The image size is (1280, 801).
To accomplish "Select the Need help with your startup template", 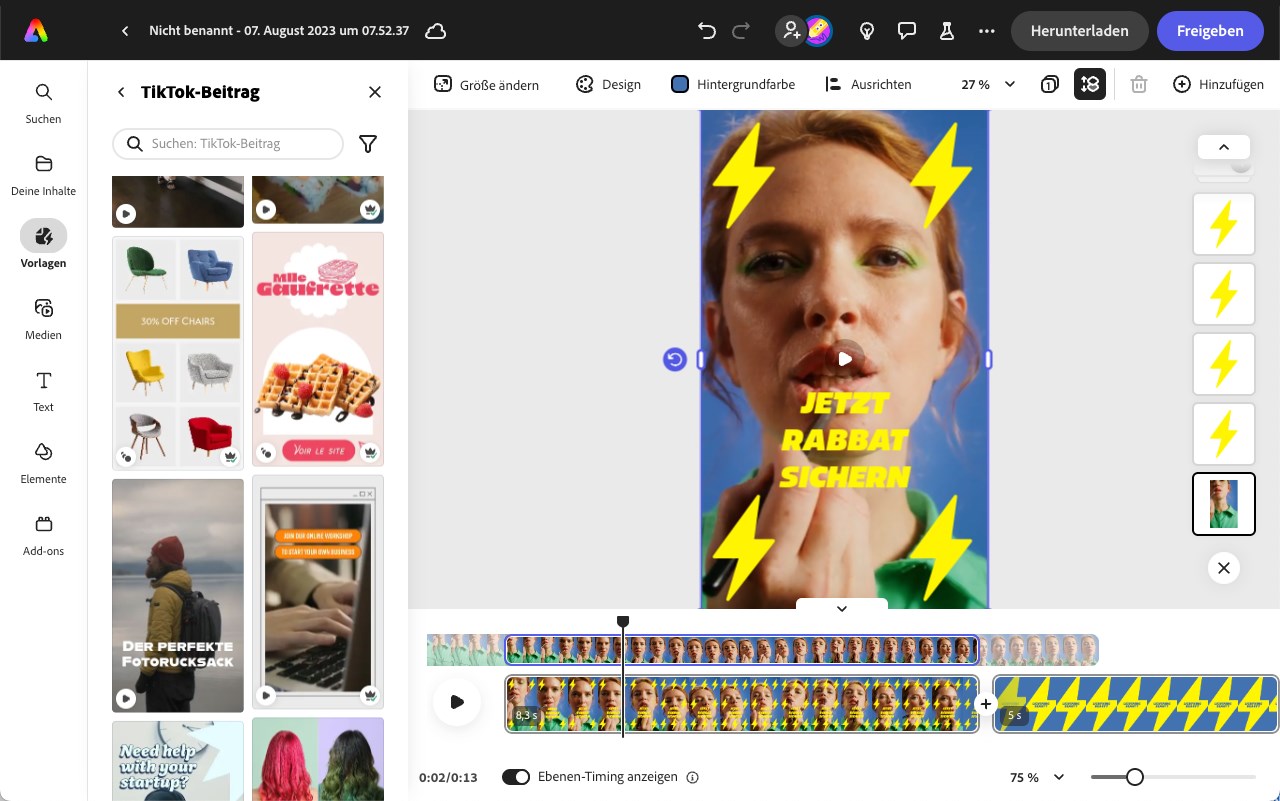I will (178, 761).
